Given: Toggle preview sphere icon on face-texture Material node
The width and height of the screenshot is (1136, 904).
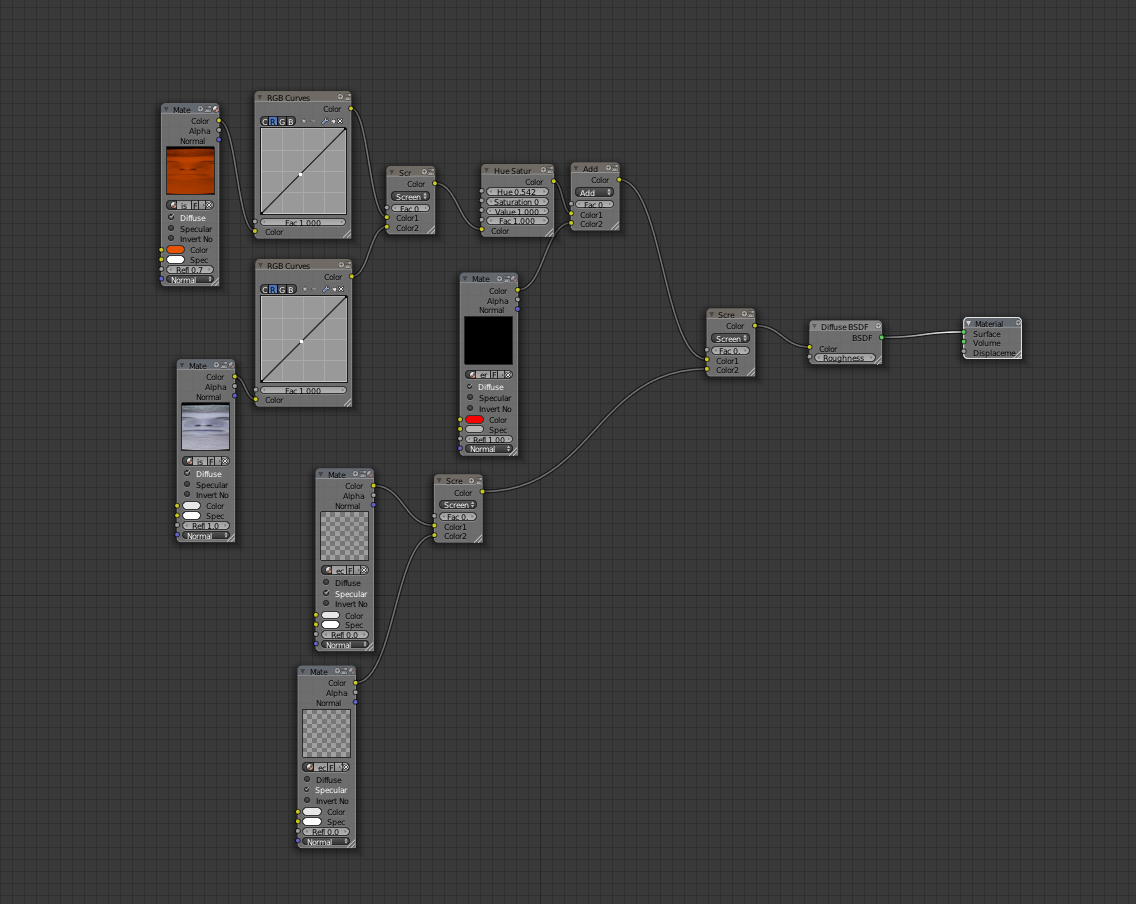Looking at the screenshot, I should tap(231, 365).
